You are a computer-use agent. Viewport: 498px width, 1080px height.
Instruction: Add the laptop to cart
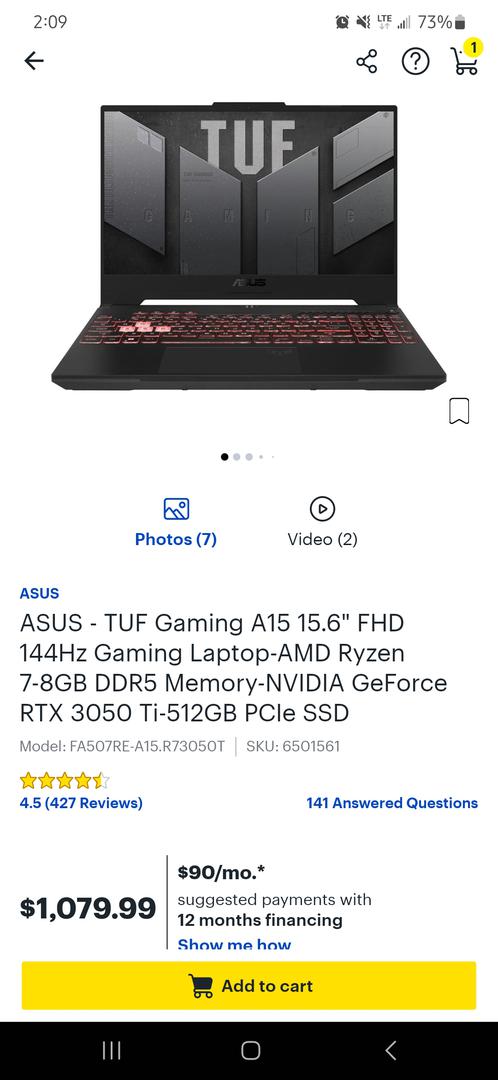[249, 986]
